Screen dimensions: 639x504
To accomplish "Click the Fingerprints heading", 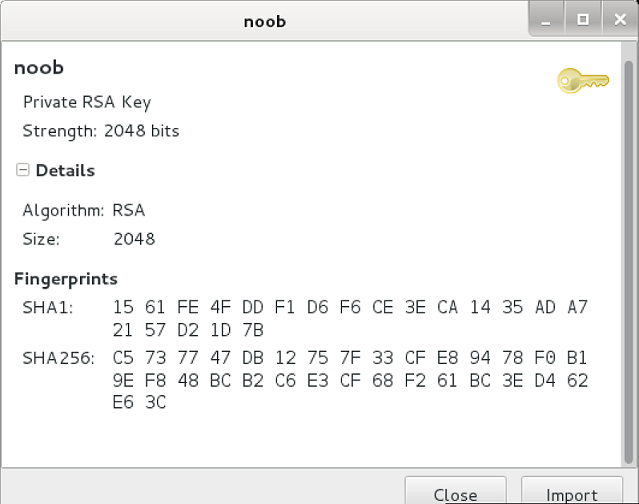I will pyautogui.click(x=66, y=279).
